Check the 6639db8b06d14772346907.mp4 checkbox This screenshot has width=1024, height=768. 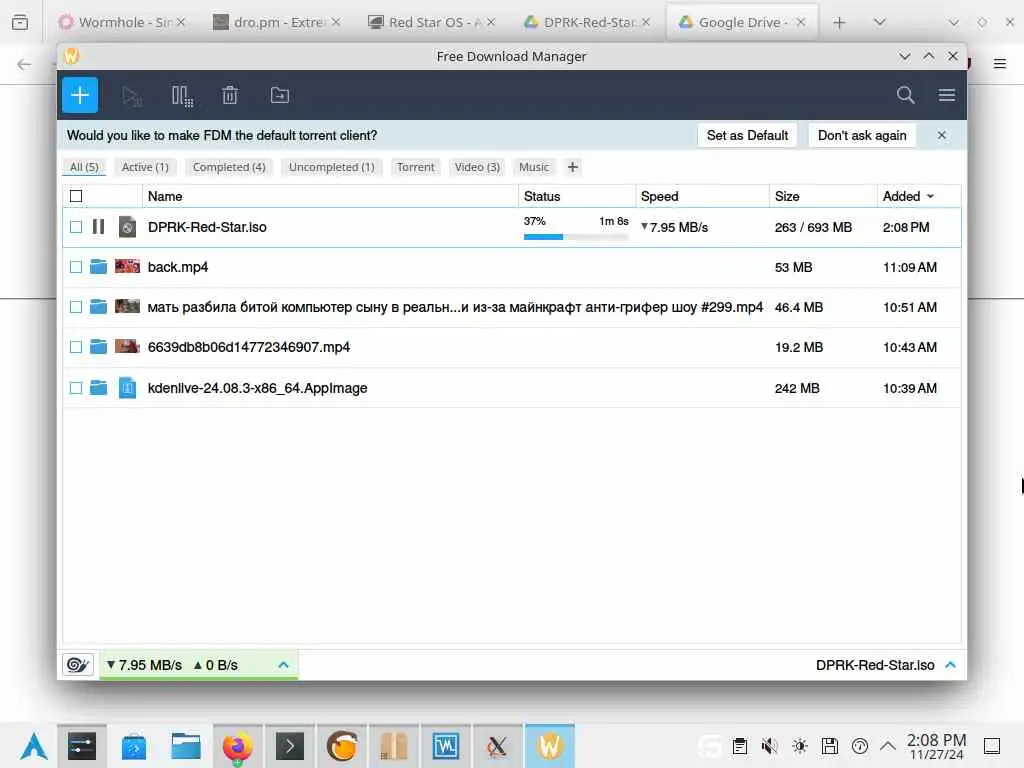coord(76,347)
